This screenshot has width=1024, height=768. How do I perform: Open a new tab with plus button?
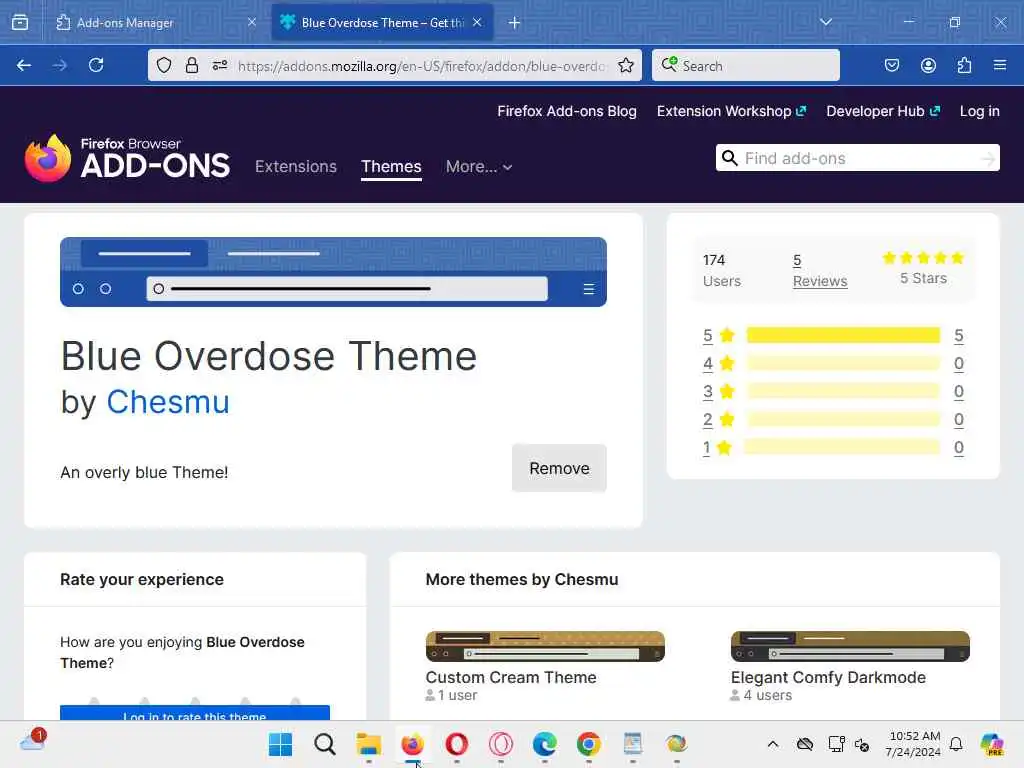(515, 23)
